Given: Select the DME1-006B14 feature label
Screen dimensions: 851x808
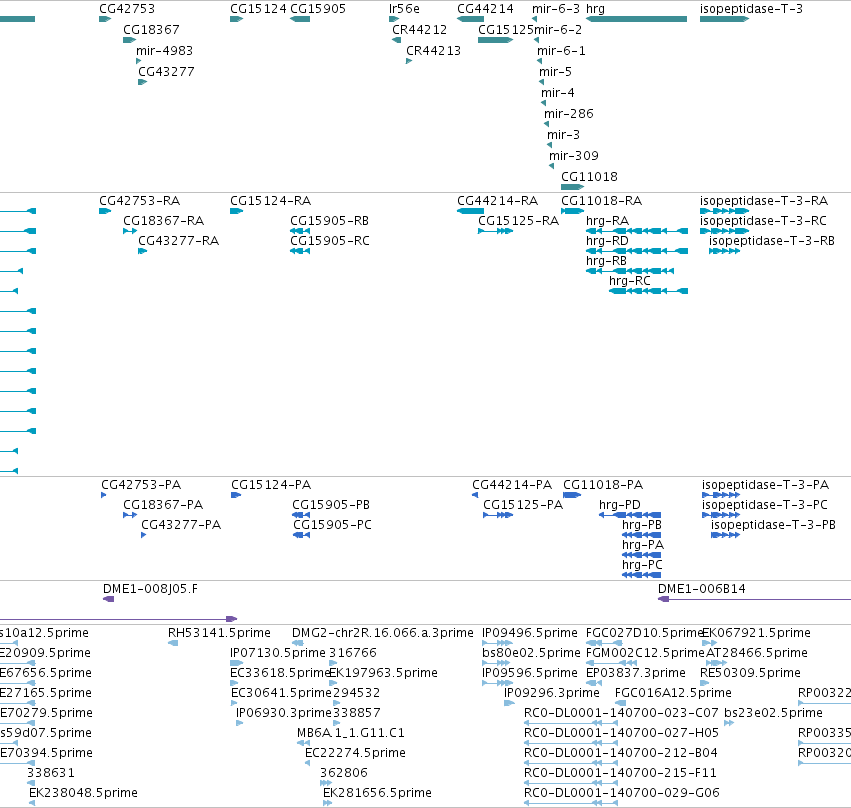Looking at the screenshot, I should point(702,589).
